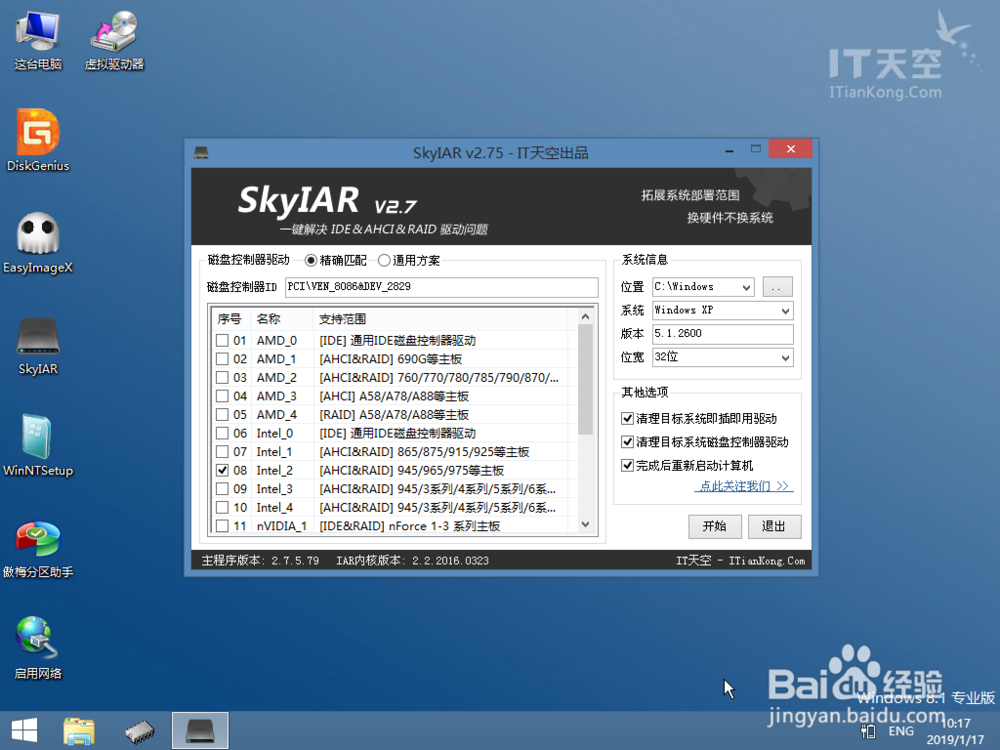Launch DiskGenius from the desktop
This screenshot has width=1000, height=750.
[x=38, y=140]
